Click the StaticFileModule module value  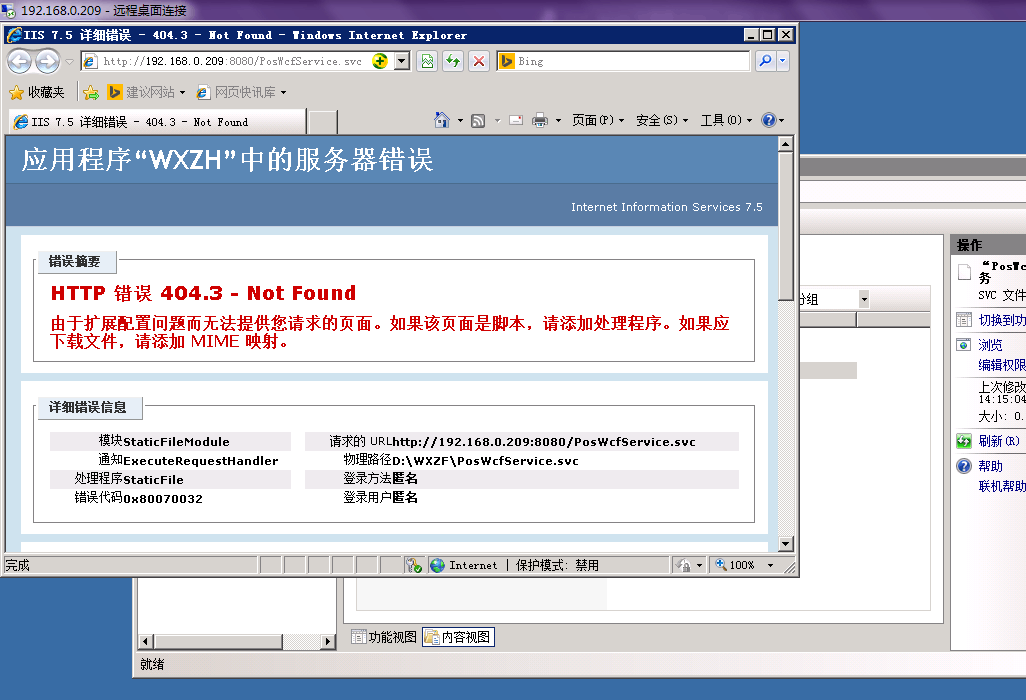point(176,442)
